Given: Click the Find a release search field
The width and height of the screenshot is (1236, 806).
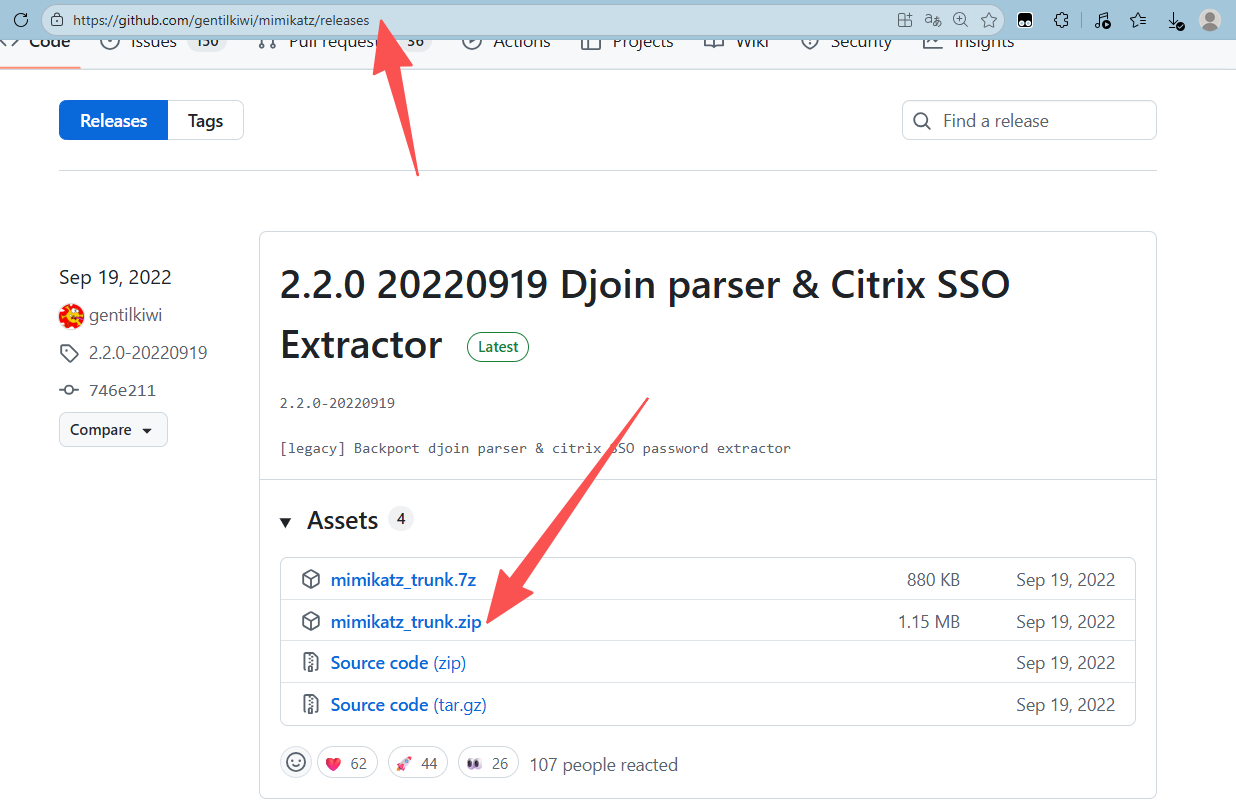Looking at the screenshot, I should (1029, 121).
